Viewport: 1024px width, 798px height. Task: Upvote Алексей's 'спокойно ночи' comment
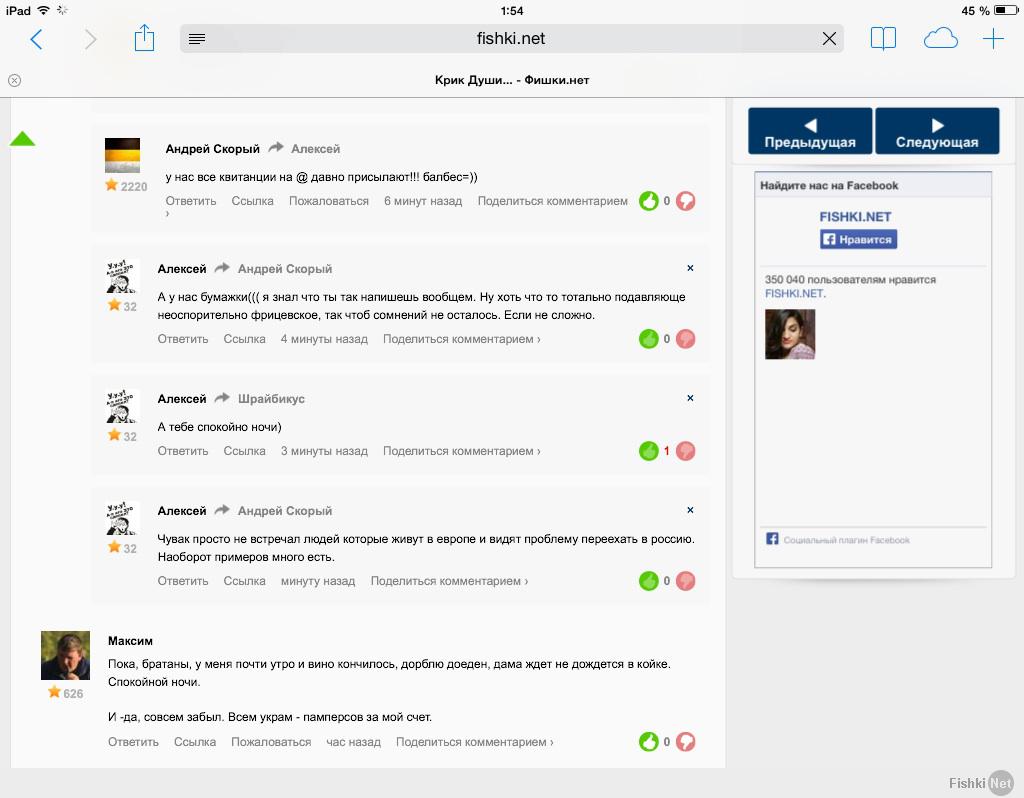tap(649, 451)
